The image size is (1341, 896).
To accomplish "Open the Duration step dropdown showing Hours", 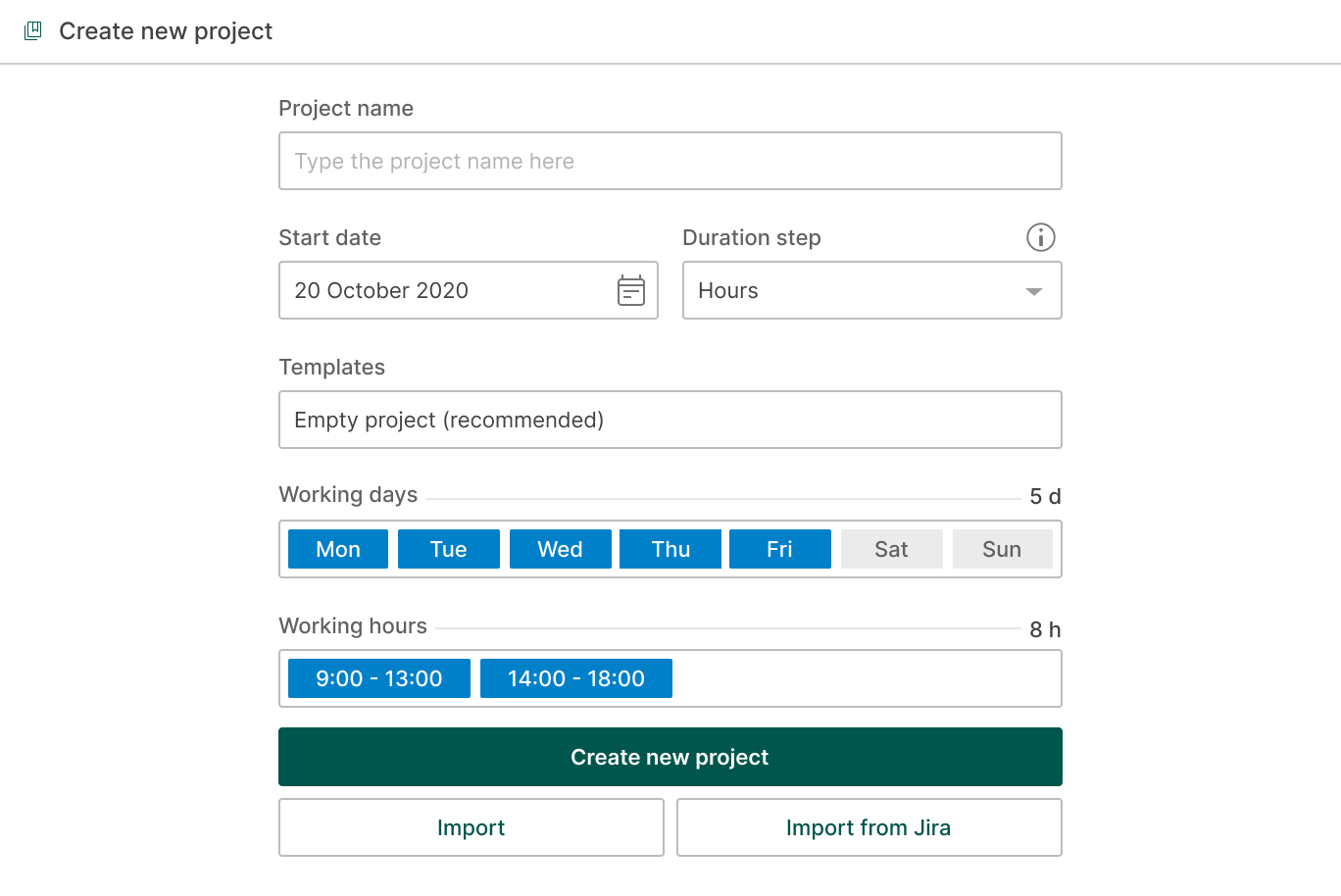I will (x=871, y=290).
